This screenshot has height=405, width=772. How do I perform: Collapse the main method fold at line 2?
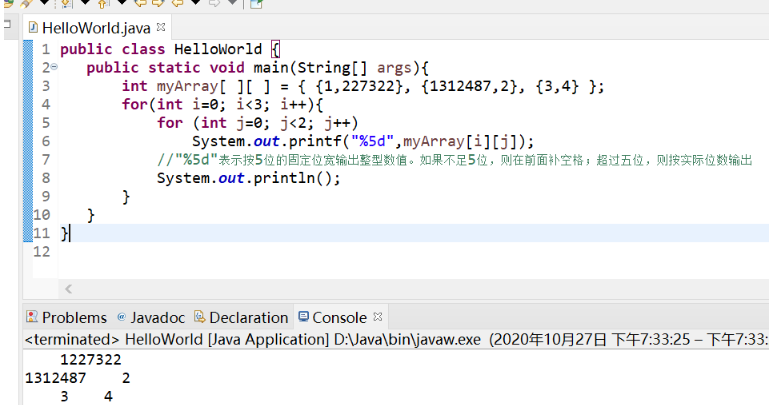(54, 67)
